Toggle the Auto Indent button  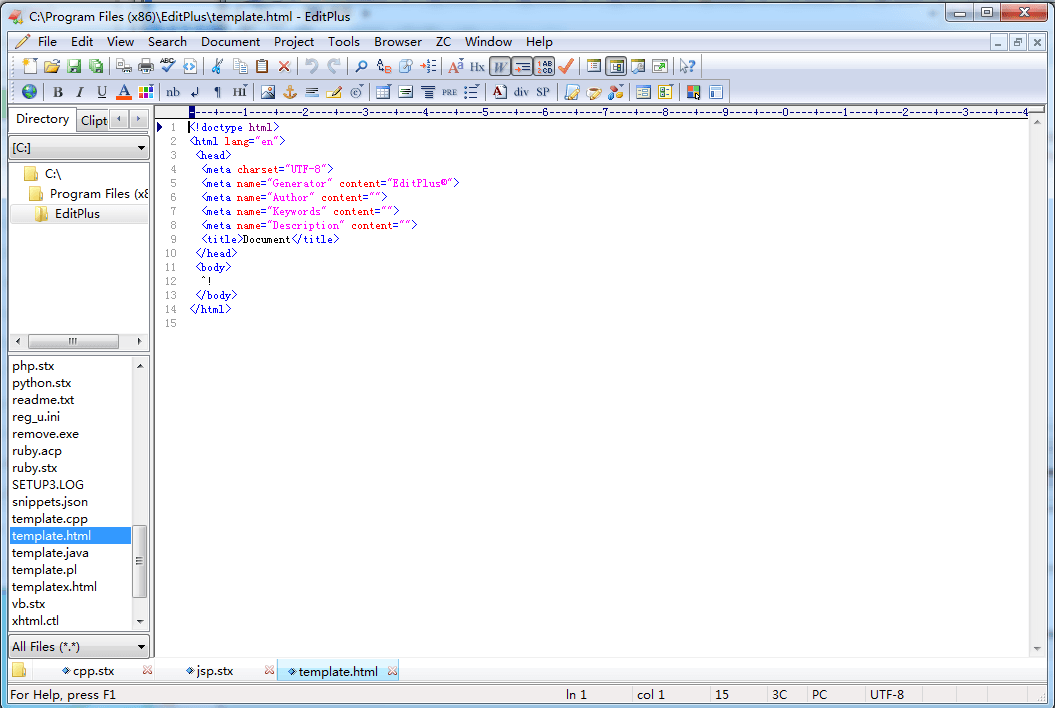click(x=521, y=66)
